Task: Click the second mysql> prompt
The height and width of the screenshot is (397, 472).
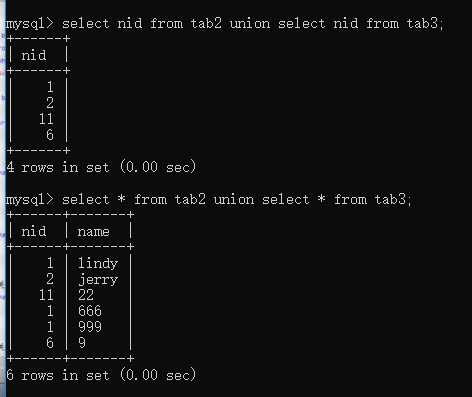Action: click(x=29, y=200)
